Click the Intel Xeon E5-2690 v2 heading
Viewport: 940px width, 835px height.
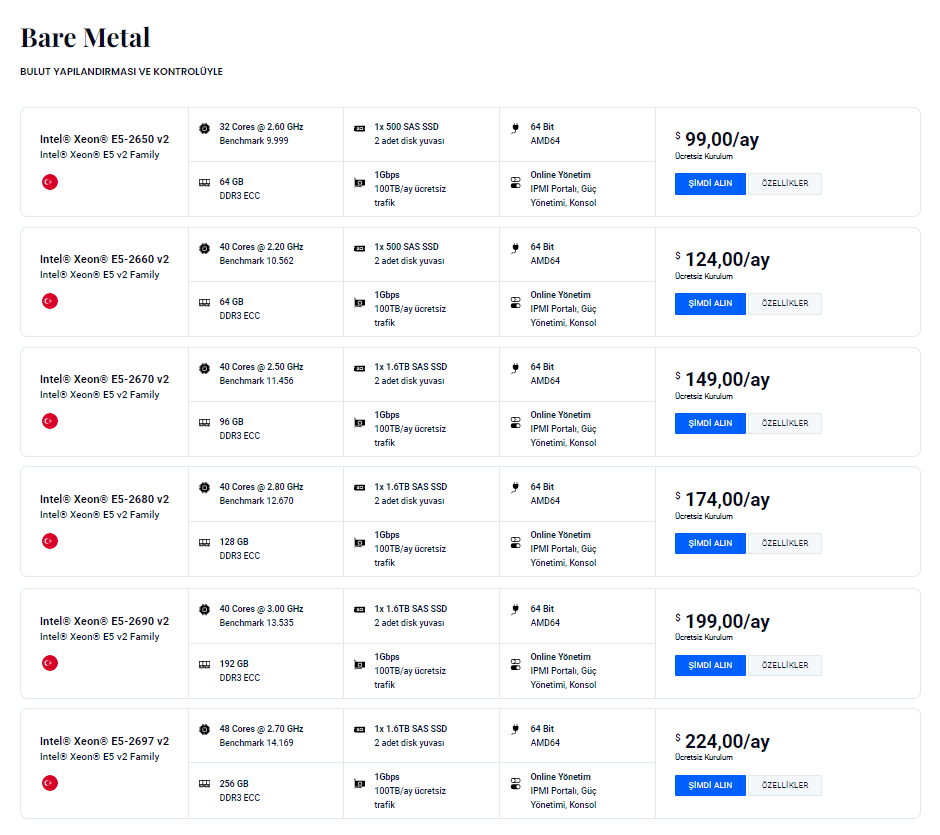click(x=104, y=621)
